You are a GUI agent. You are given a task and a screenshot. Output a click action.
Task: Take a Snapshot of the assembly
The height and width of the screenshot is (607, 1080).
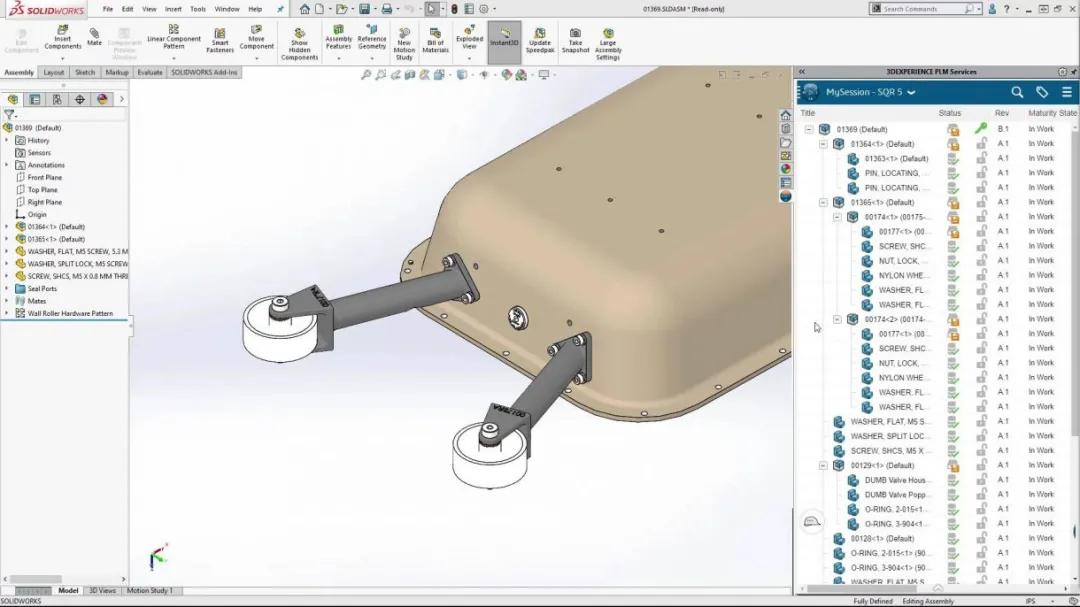(575, 38)
